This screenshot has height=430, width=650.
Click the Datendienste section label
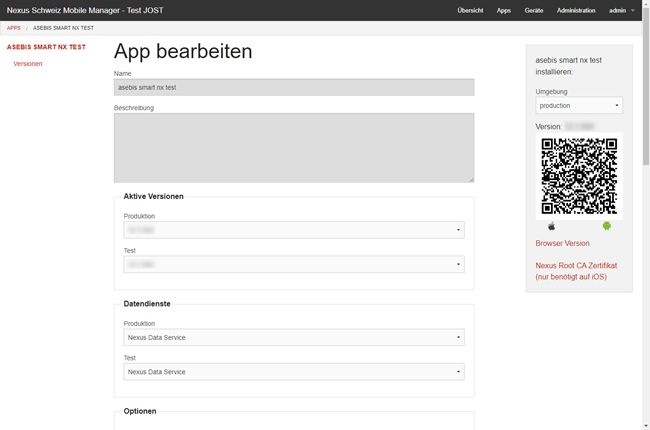tap(147, 304)
